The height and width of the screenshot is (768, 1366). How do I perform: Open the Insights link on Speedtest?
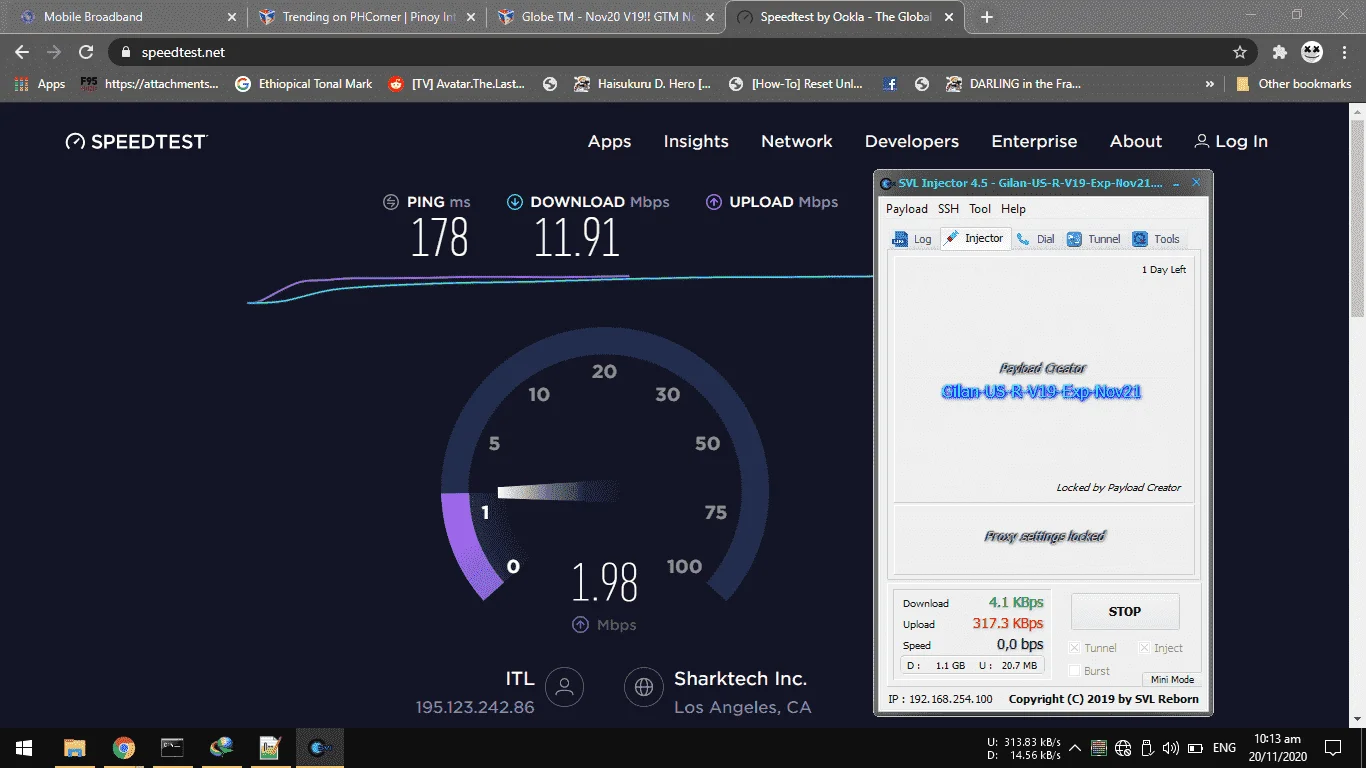click(696, 142)
